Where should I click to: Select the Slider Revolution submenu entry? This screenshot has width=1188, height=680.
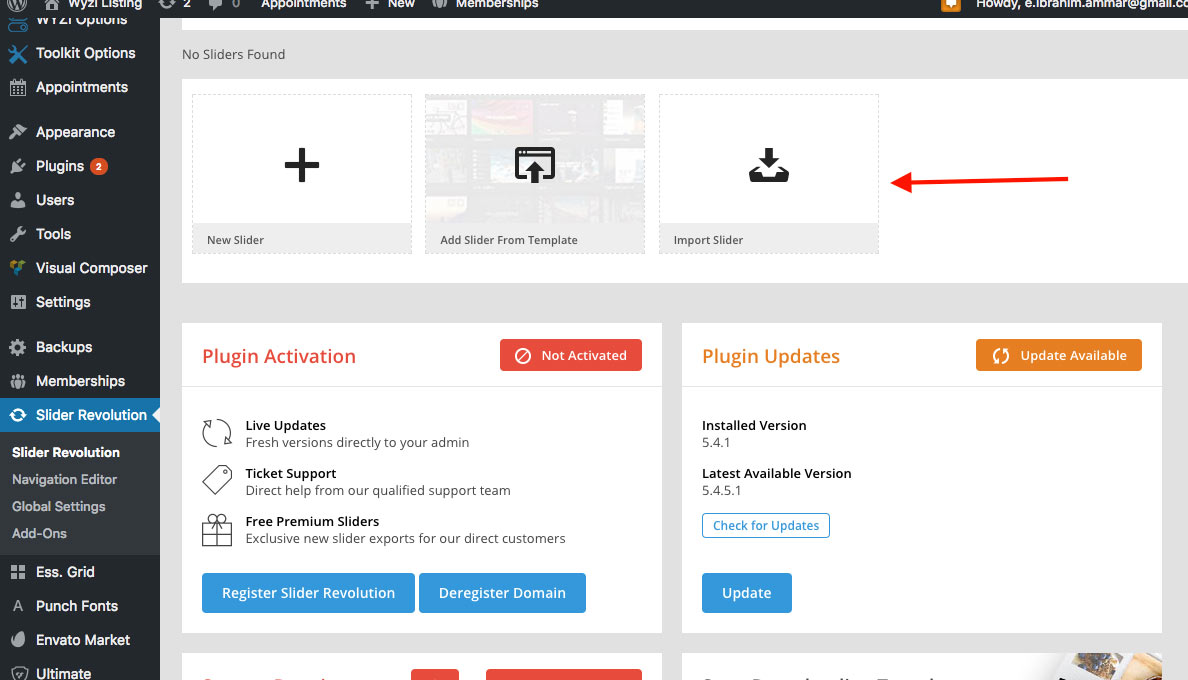(x=66, y=452)
